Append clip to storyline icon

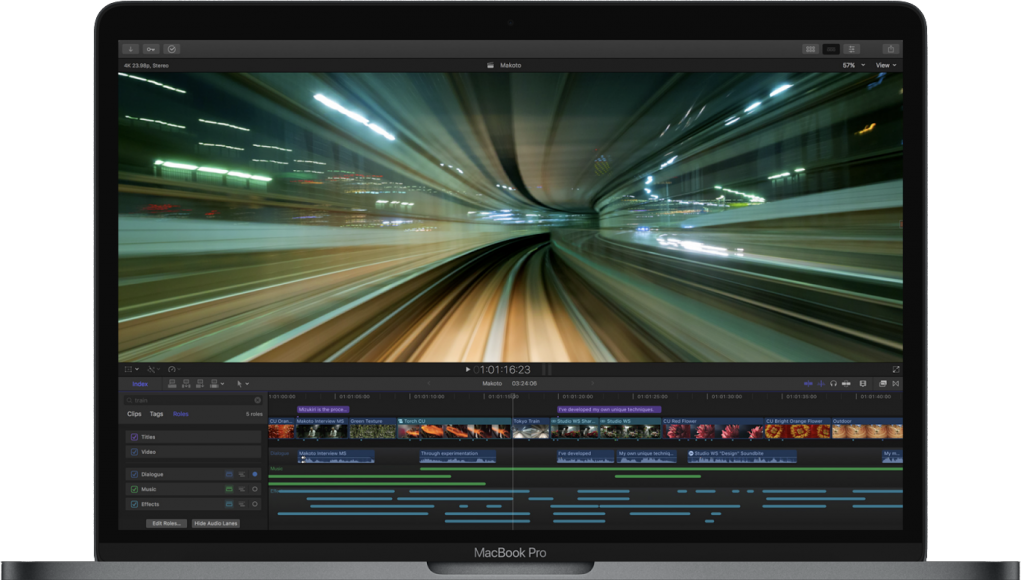(x=200, y=384)
